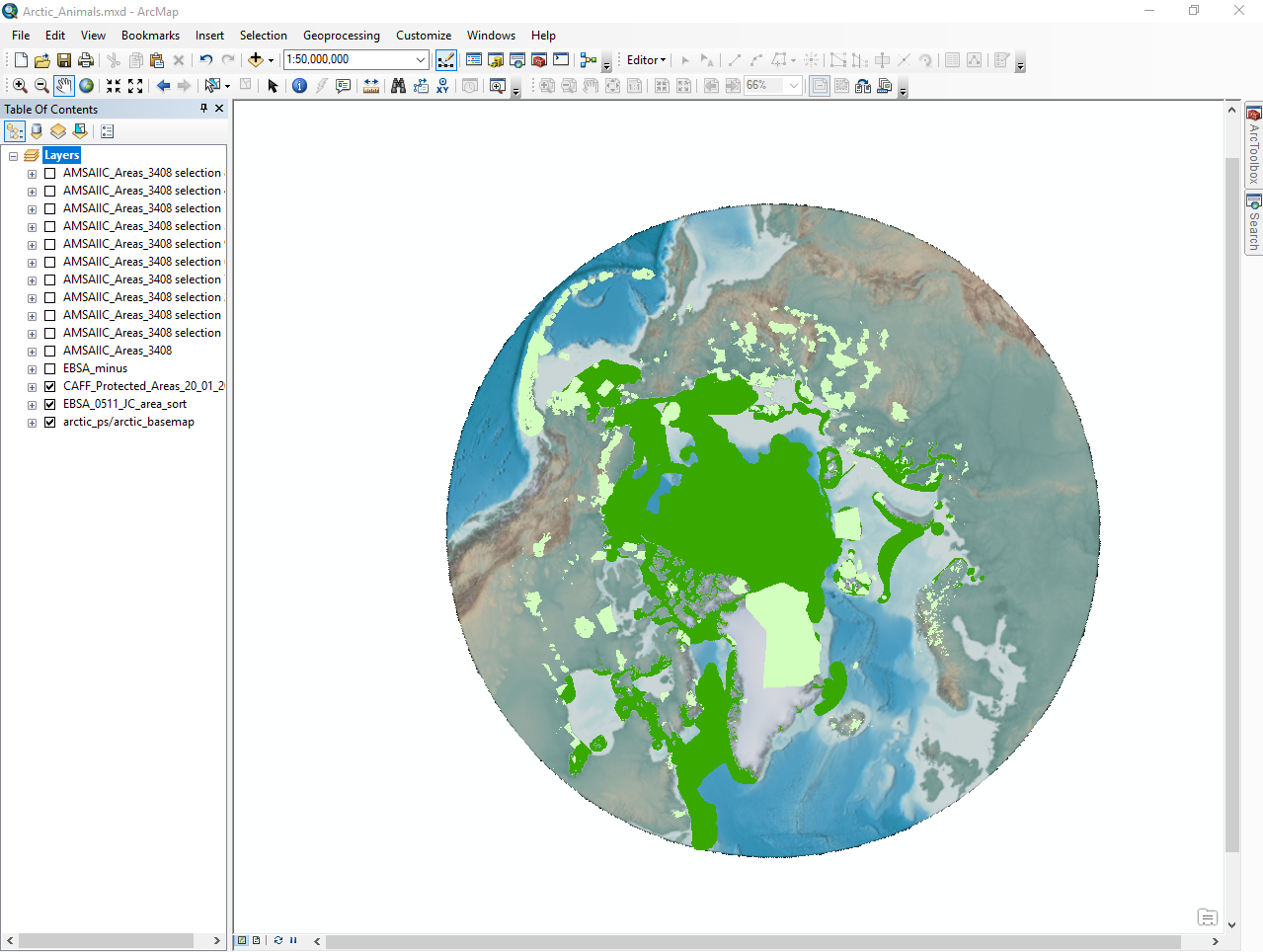The width and height of the screenshot is (1263, 952).
Task: Open the ArcToolbox window from toolbar
Action: [539, 60]
